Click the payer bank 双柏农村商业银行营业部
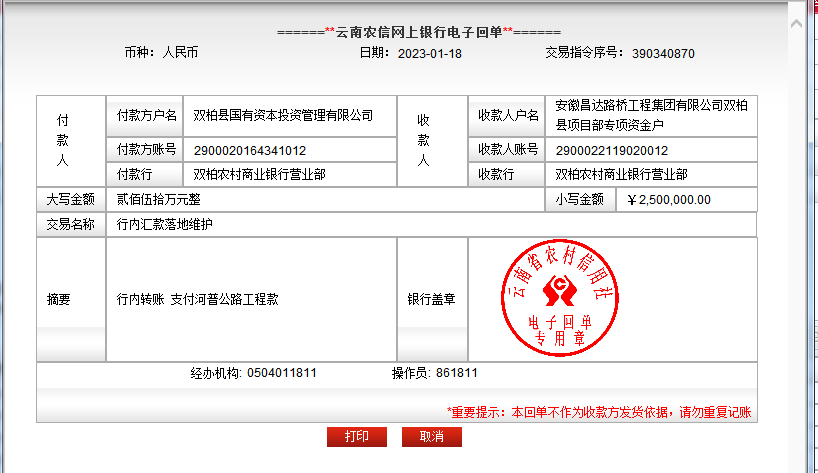This screenshot has width=818, height=473. coord(259,174)
